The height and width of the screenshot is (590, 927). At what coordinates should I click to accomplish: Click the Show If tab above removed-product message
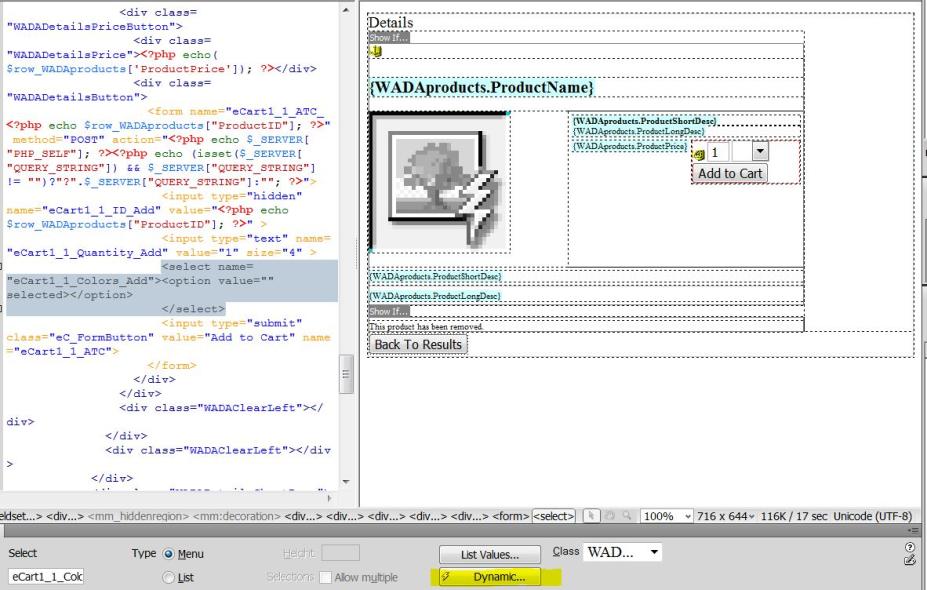point(388,311)
